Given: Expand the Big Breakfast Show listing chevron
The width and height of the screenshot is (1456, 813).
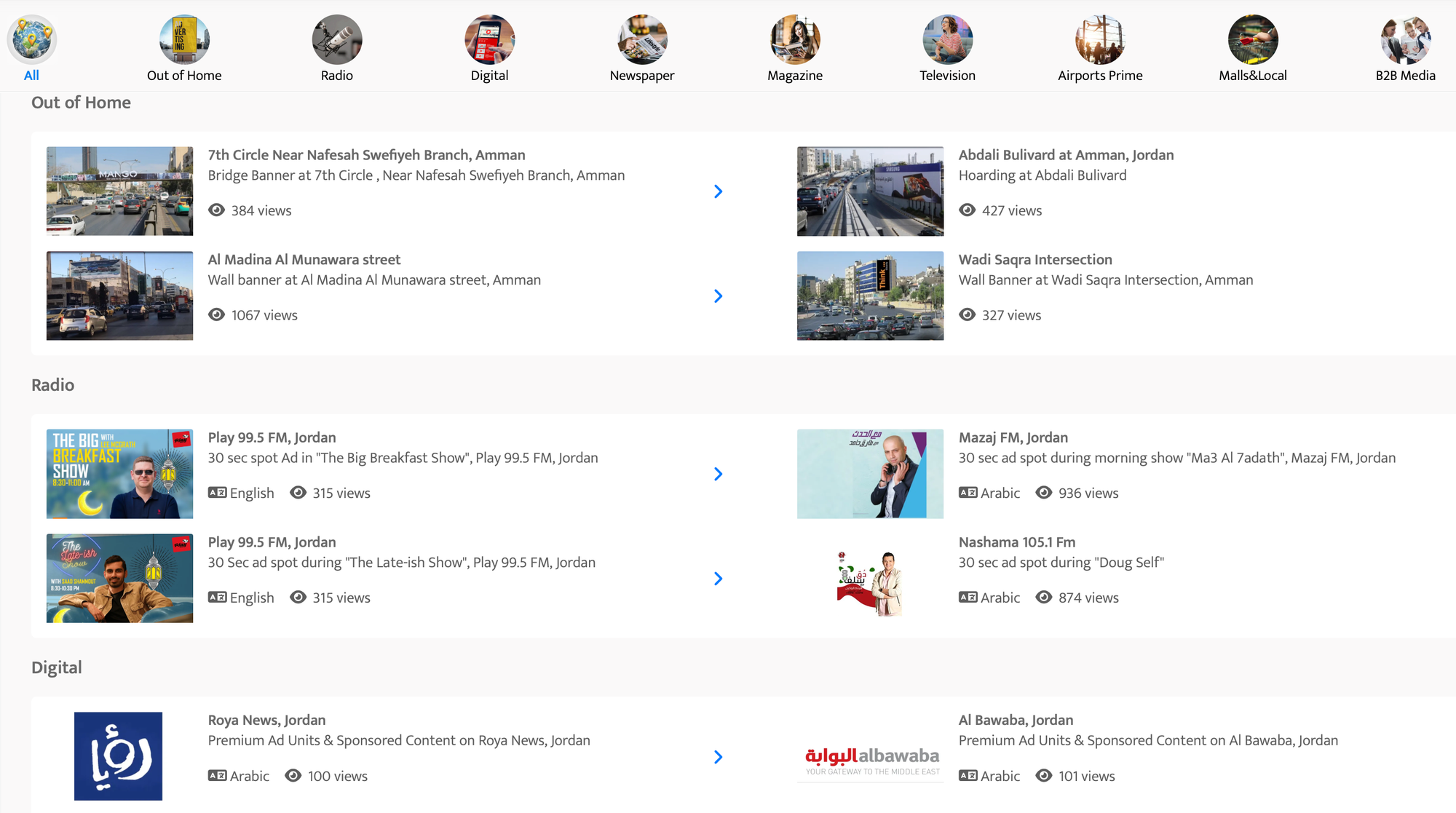Looking at the screenshot, I should click(718, 474).
